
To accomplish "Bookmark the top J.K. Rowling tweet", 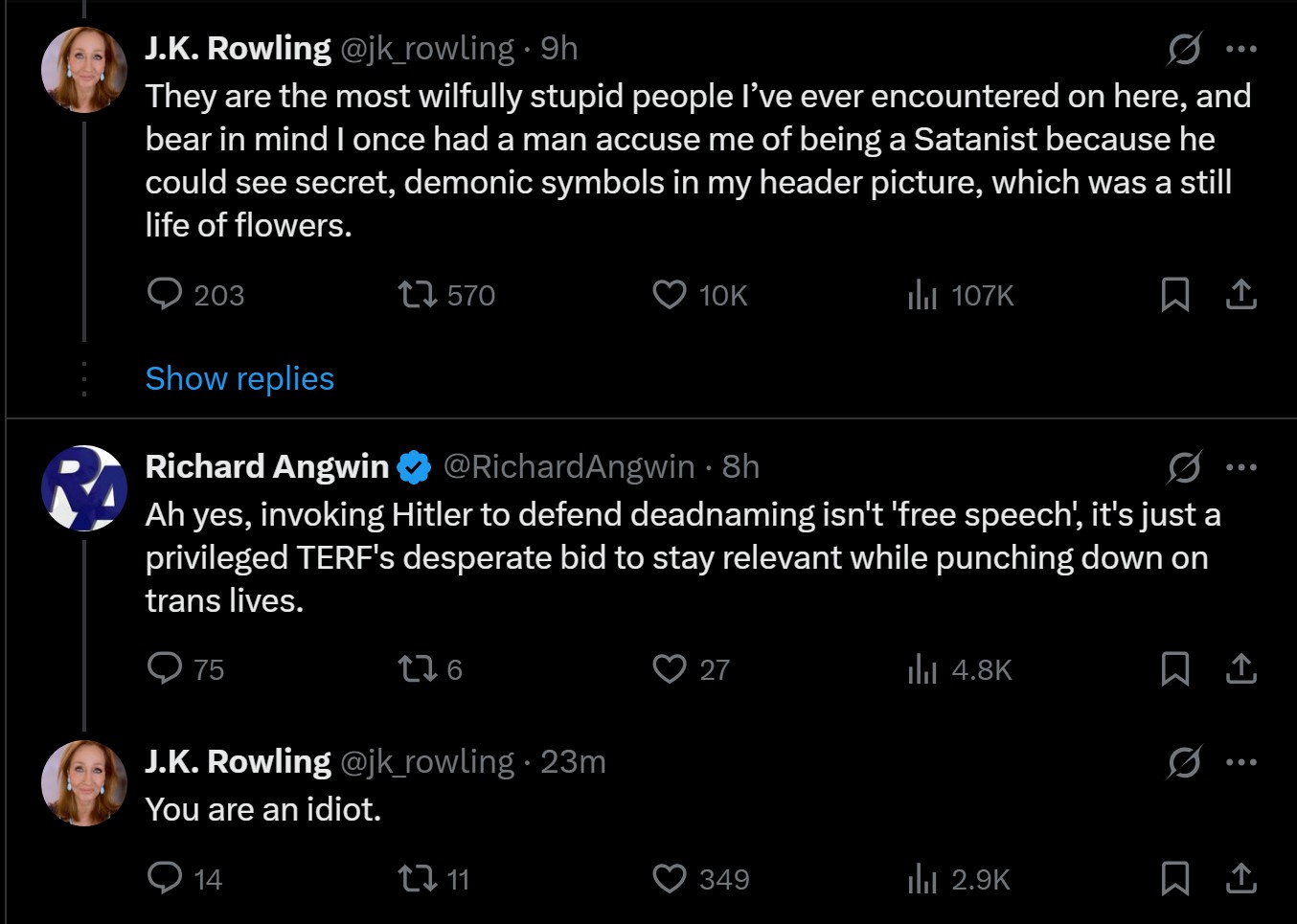I will tap(1175, 295).
